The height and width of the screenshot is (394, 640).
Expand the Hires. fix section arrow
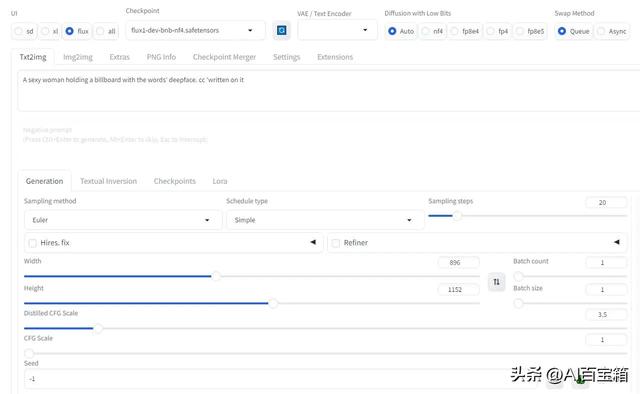coord(313,242)
